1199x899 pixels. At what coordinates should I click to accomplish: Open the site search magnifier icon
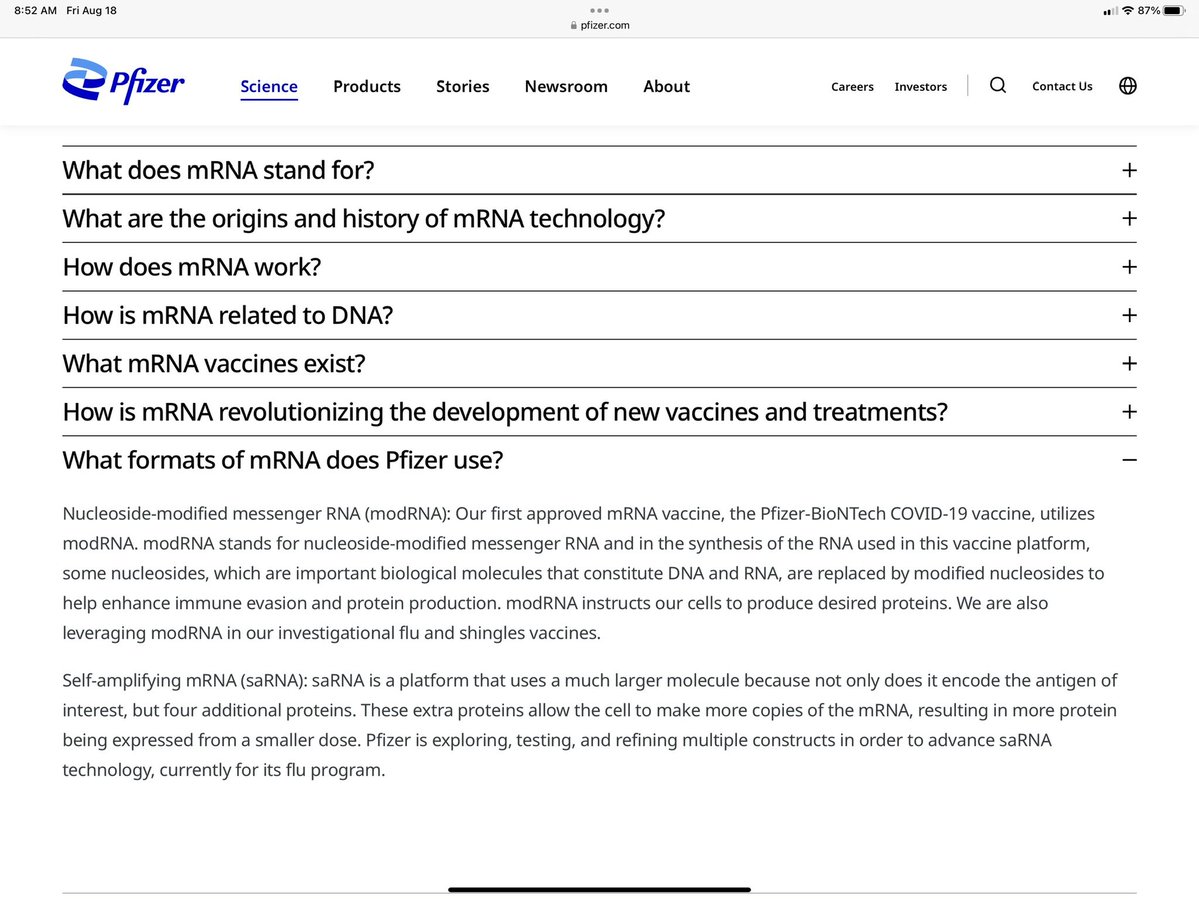997,86
